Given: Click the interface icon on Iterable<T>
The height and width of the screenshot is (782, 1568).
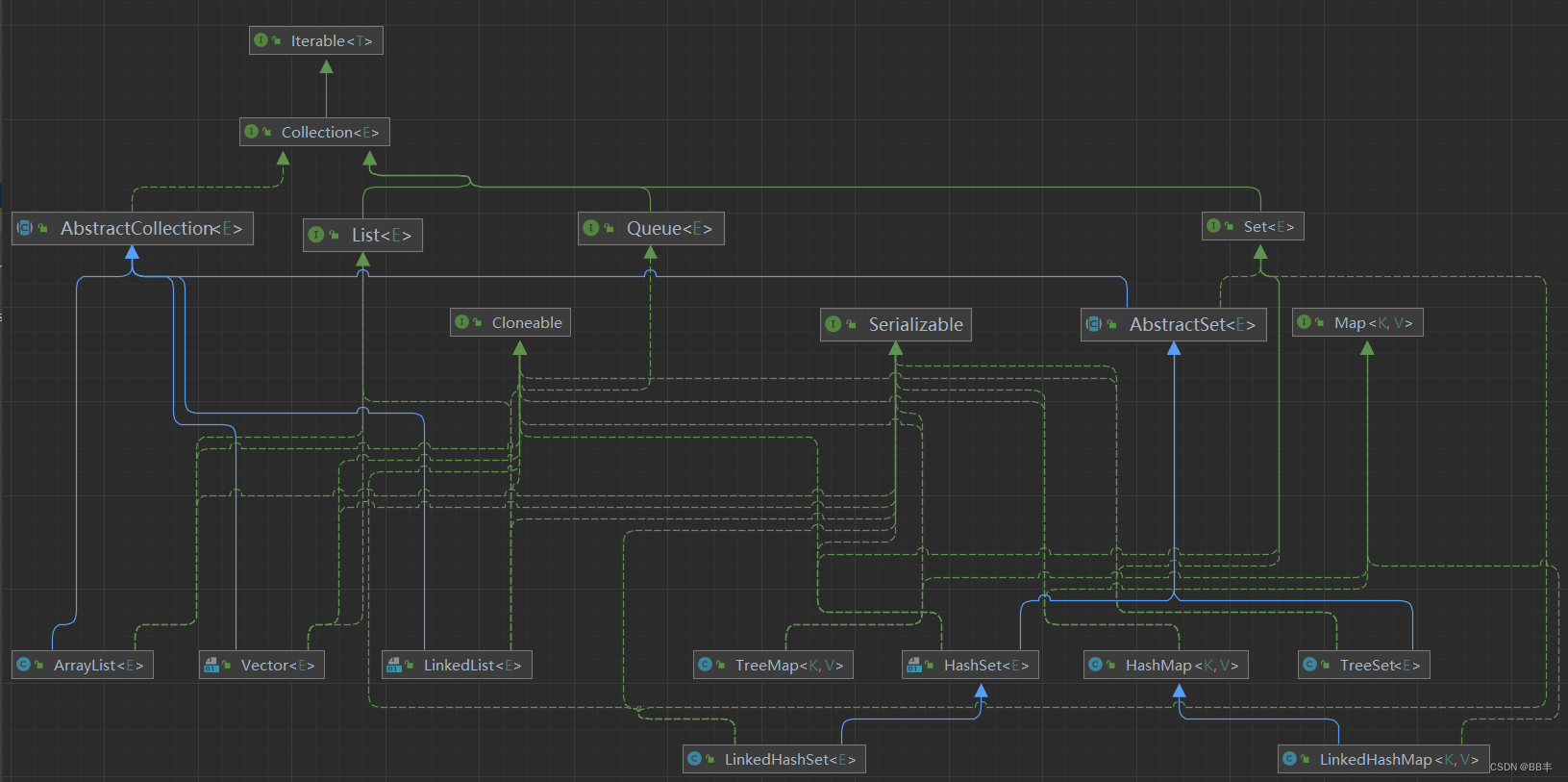Looking at the screenshot, I should [261, 40].
